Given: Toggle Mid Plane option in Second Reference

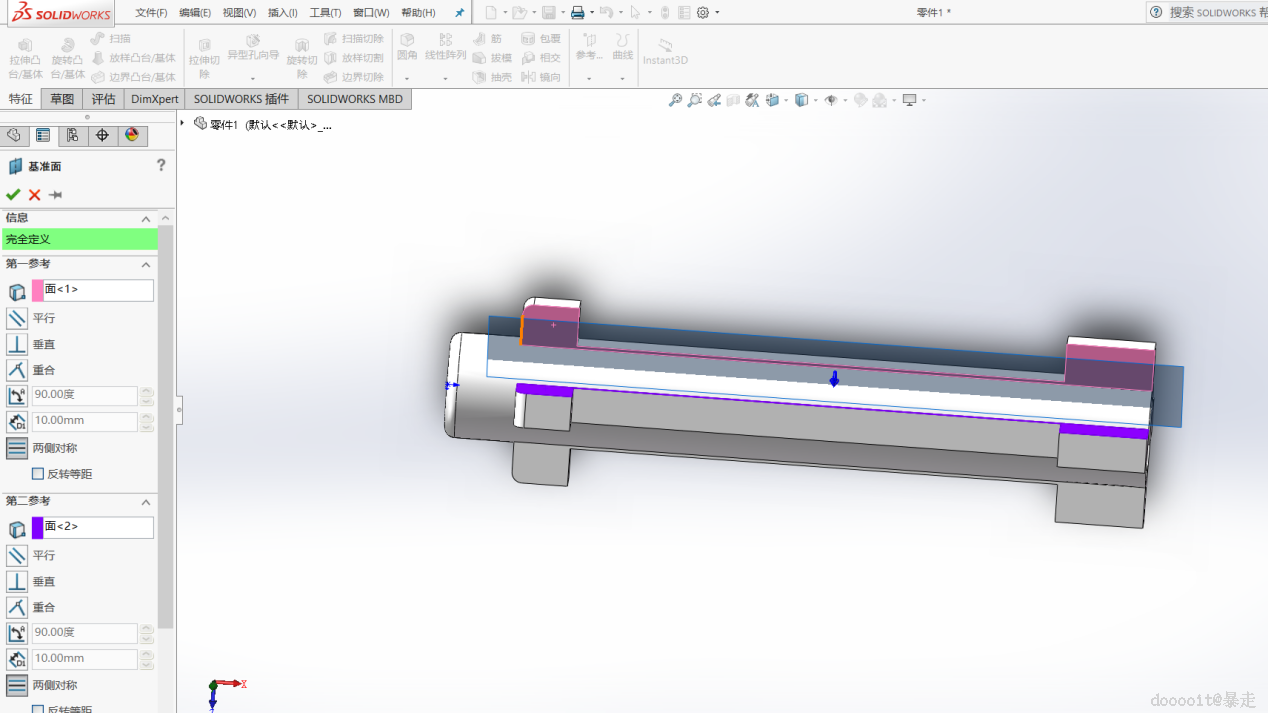Looking at the screenshot, I should point(17,685).
